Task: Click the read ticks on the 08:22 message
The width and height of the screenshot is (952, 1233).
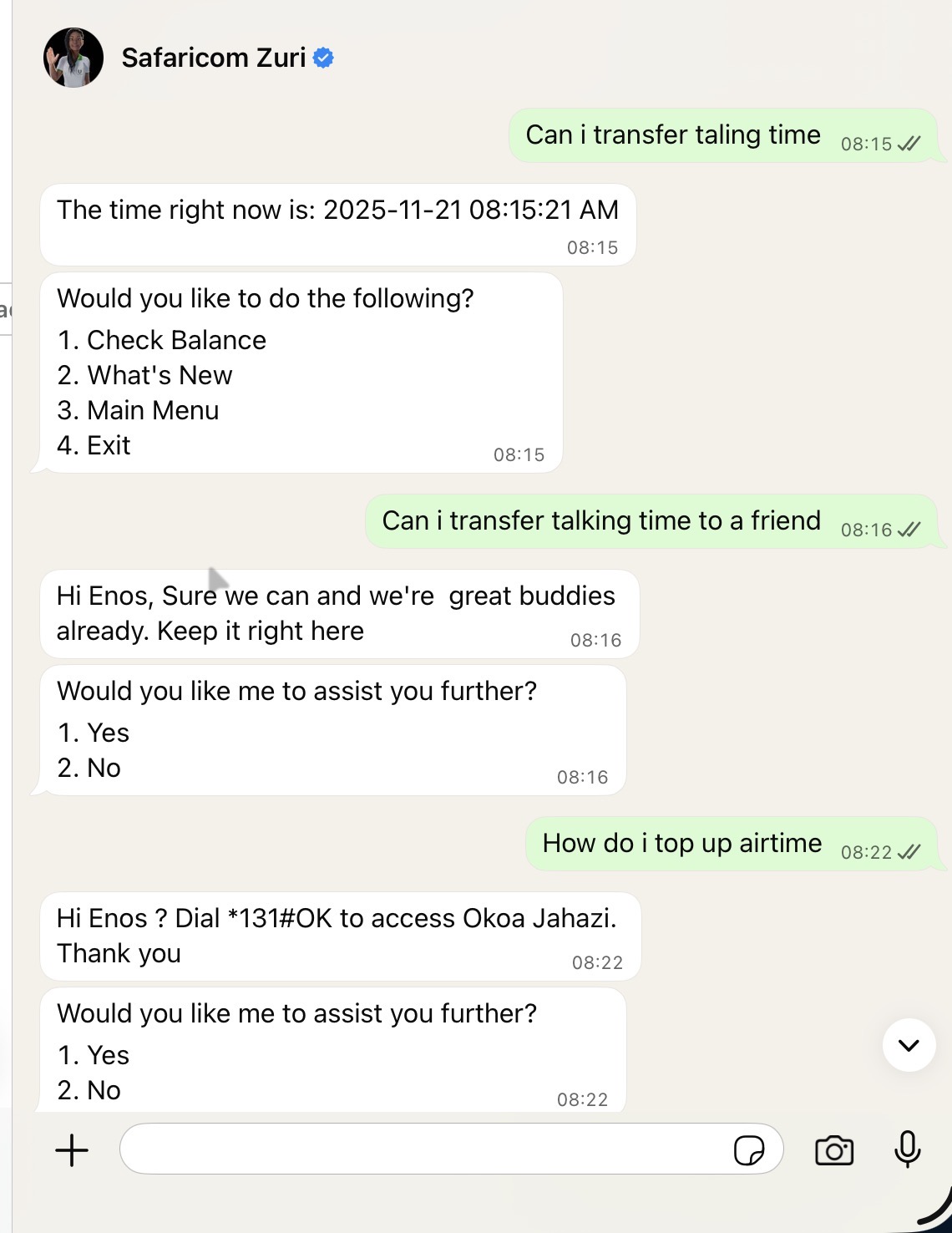Action: tap(909, 852)
